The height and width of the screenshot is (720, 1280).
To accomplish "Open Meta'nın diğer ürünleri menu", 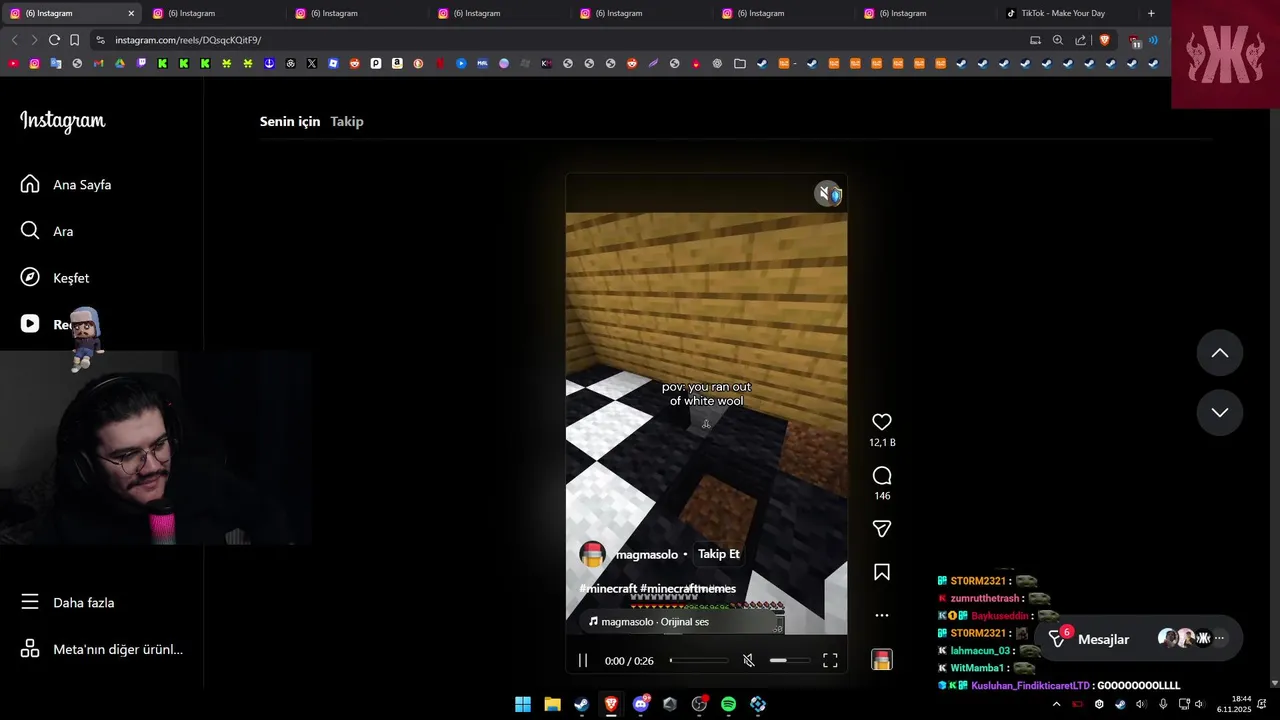I will click(102, 649).
